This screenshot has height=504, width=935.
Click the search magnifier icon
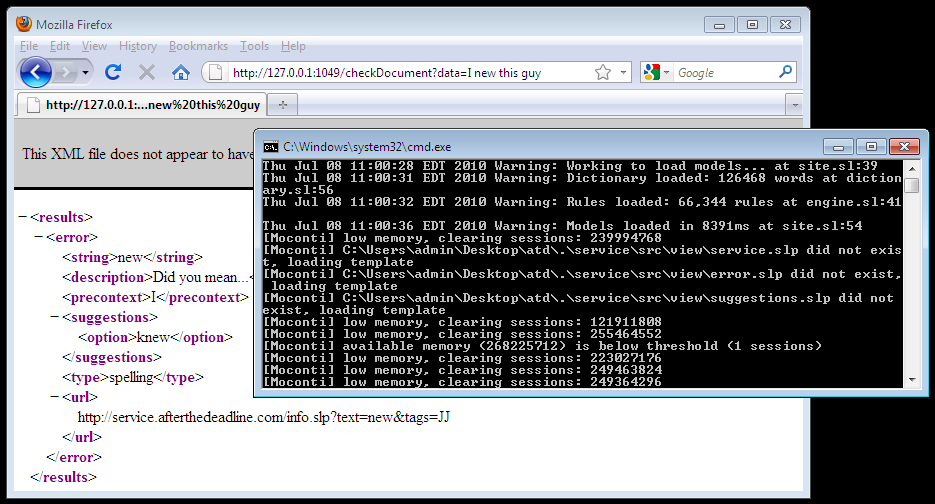point(785,72)
